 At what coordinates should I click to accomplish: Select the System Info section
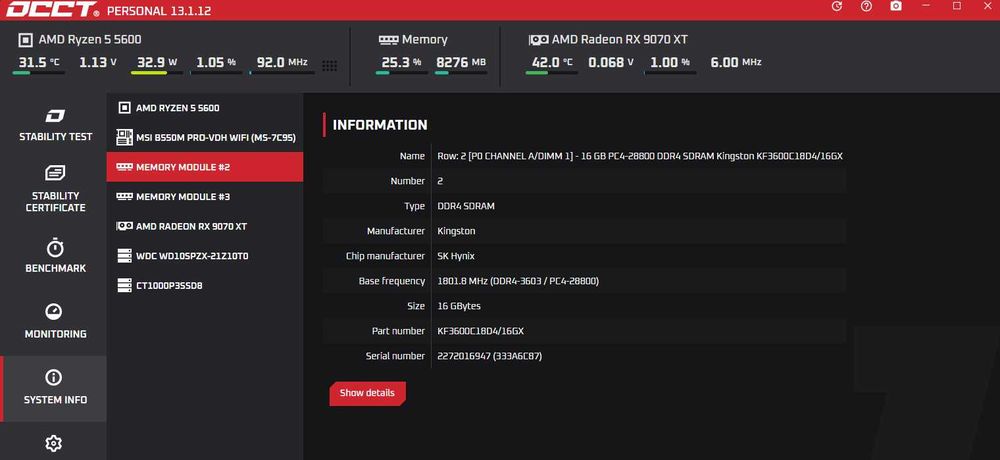pyautogui.click(x=54, y=388)
